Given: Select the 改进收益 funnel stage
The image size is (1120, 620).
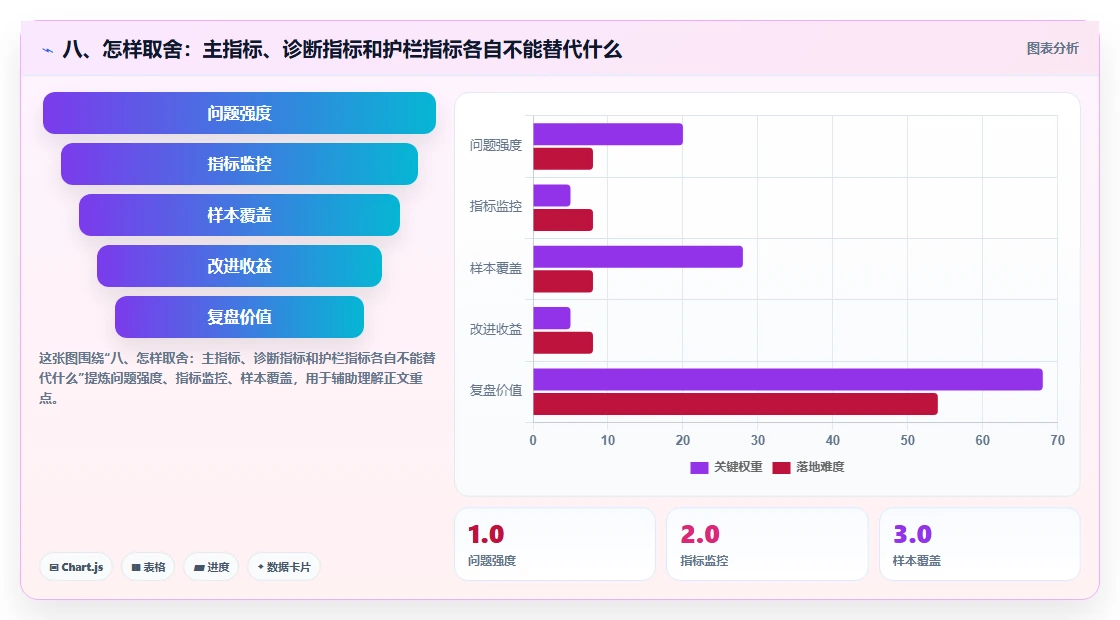Looking at the screenshot, I should [x=239, y=266].
